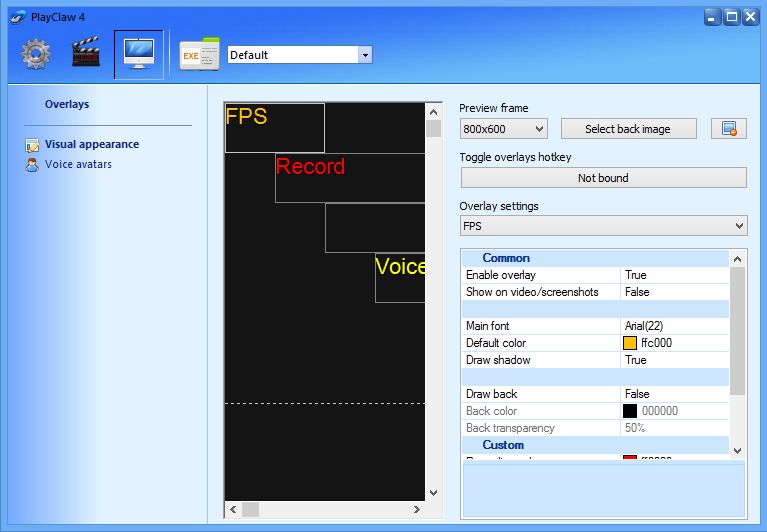
Task: Open the gear settings tab
Action: (x=36, y=54)
